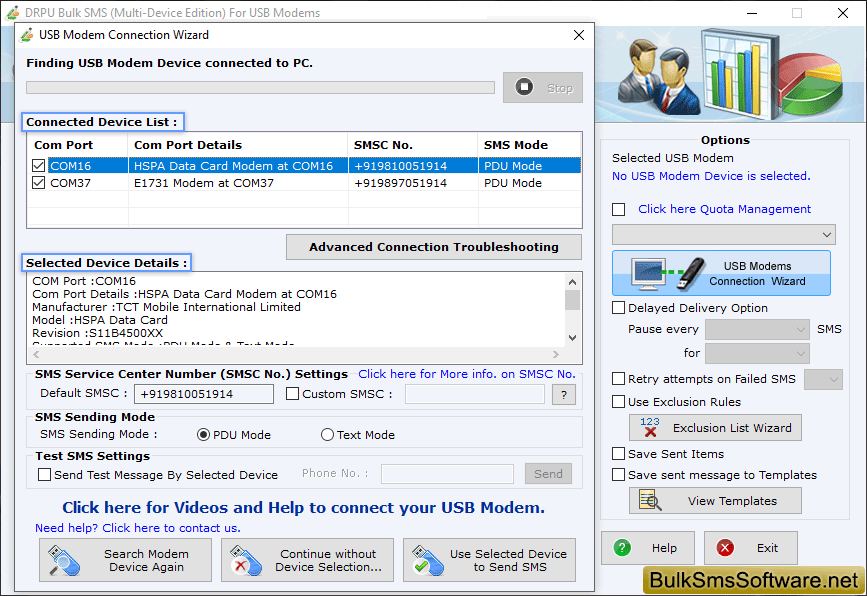Open the Retry attempts count dropdown

click(x=823, y=379)
